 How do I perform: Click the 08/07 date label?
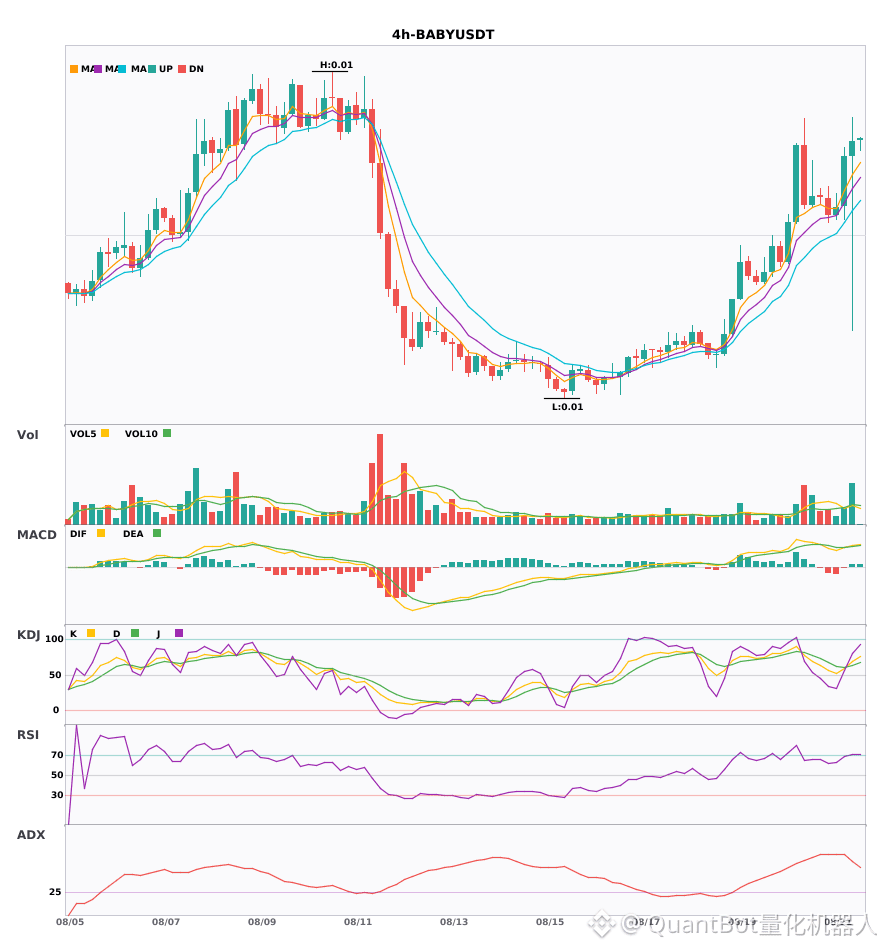(166, 922)
